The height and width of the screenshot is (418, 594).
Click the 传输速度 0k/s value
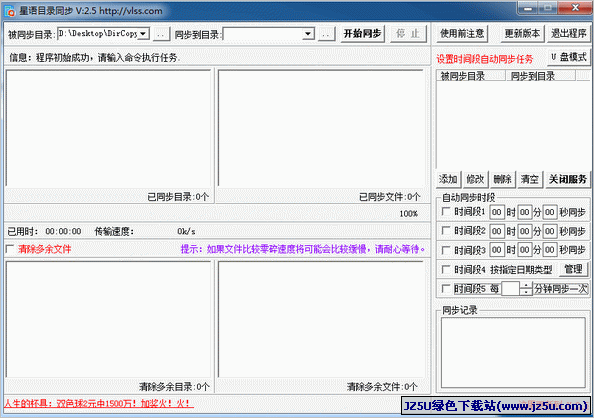186,231
